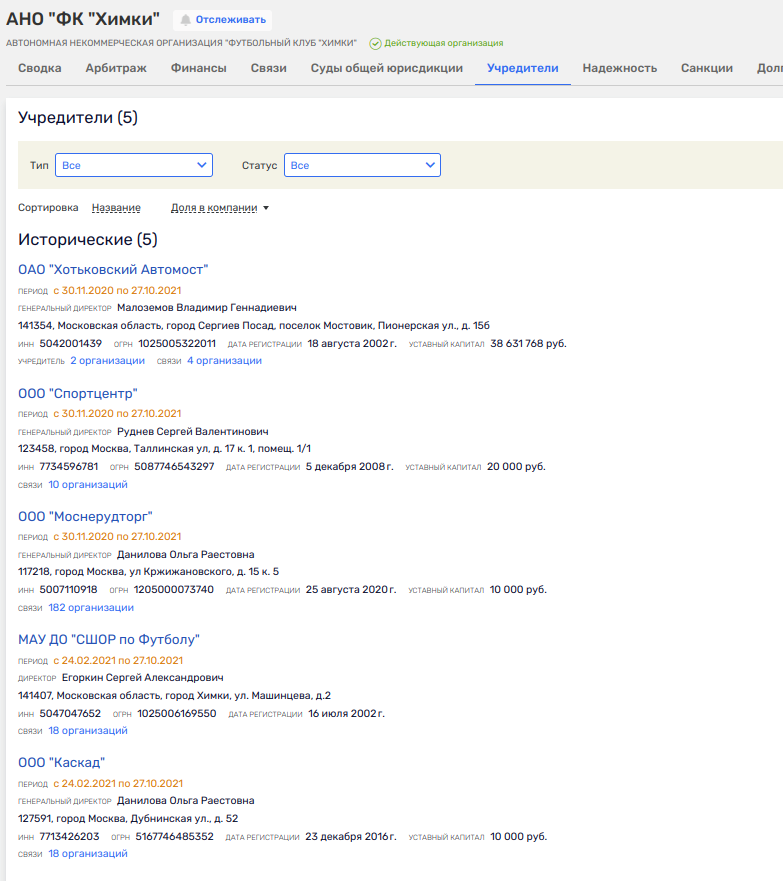The width and height of the screenshot is (783, 881).
Task: Open ОАО "Хотьковский Автомост" company page
Action: coord(113,270)
